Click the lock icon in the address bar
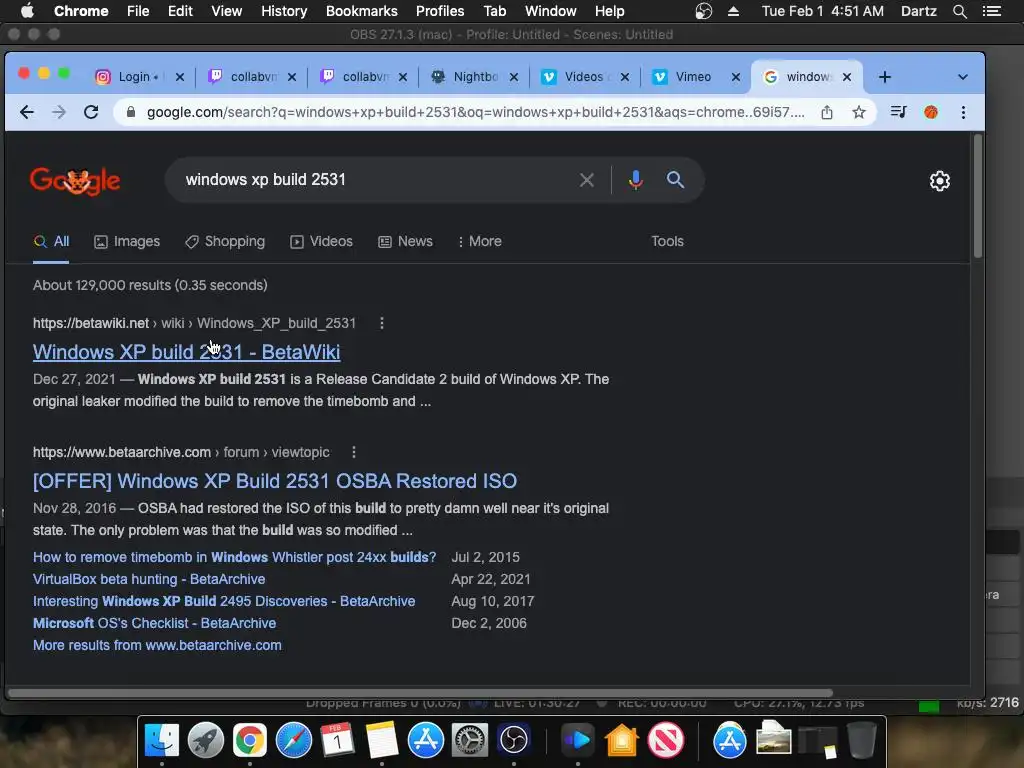The height and width of the screenshot is (768, 1024). [x=131, y=112]
